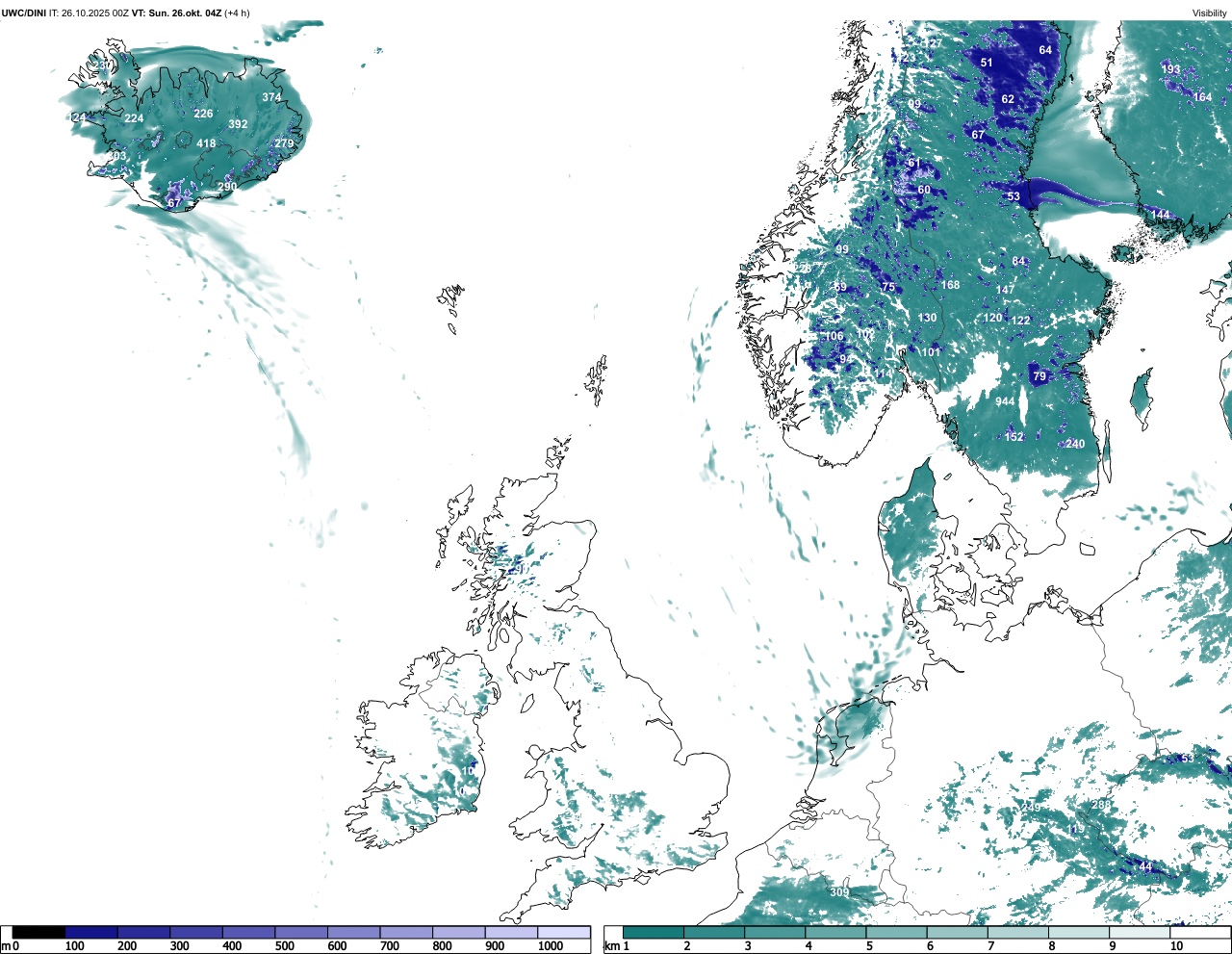Click the 75 value over Norway
Viewport: 1232px width, 954px height.
pyautogui.click(x=888, y=287)
